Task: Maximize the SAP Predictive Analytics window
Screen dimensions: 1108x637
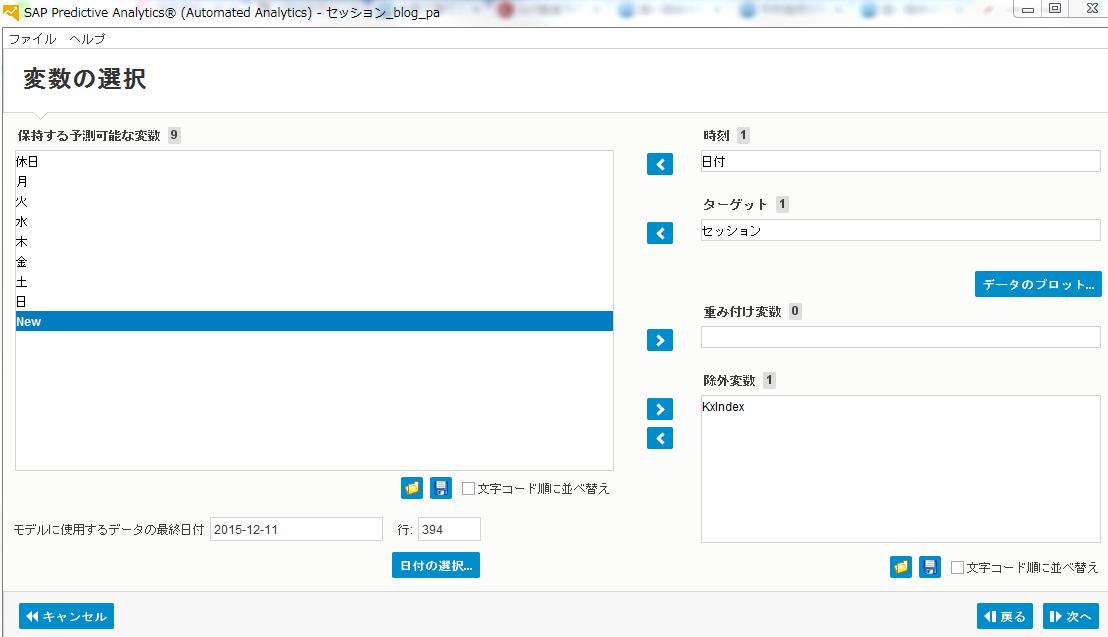Action: (x=1054, y=9)
